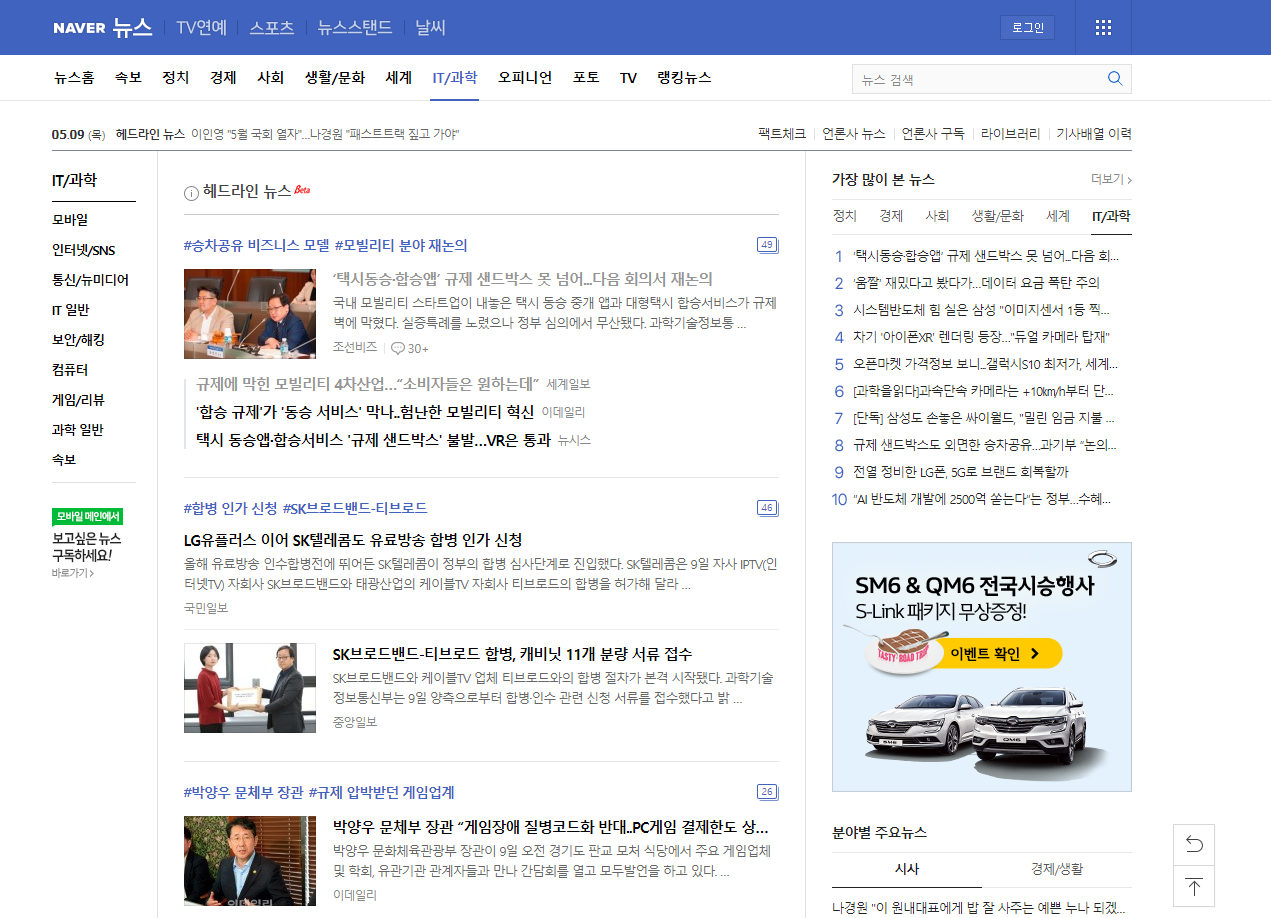Select 컴퓨터 in left sidebar

70,370
